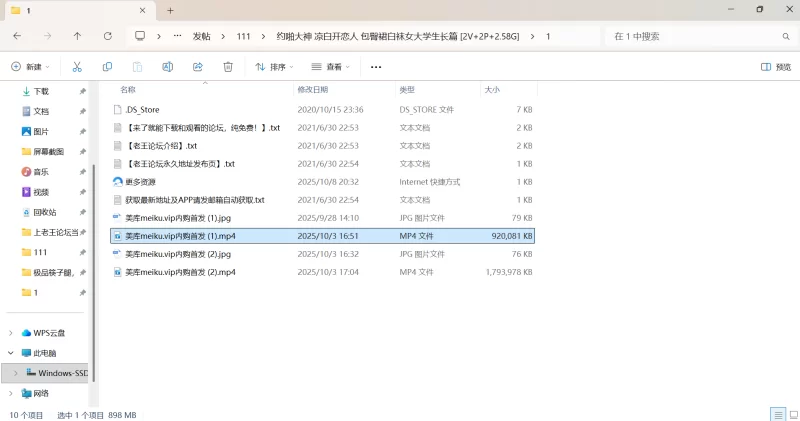The width and height of the screenshot is (800, 421).
Task: Switch to large thumbnails view in status bar
Action: coord(791,414)
